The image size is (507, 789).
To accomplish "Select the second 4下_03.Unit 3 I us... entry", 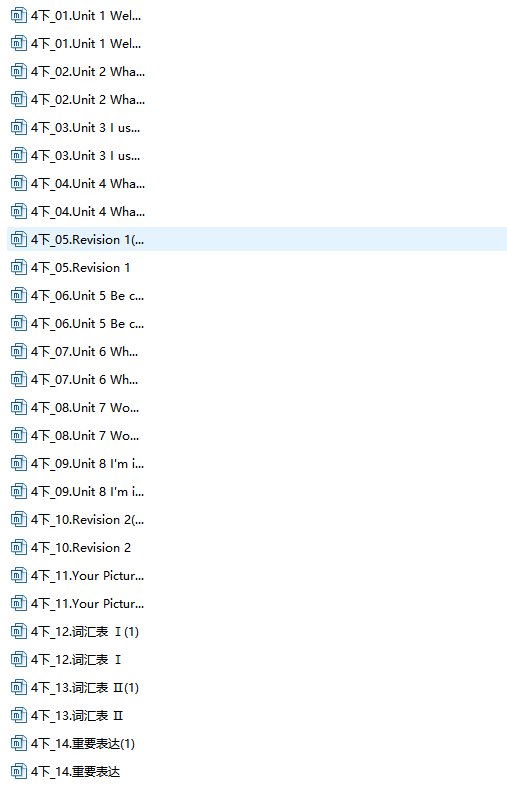I will coord(86,155).
